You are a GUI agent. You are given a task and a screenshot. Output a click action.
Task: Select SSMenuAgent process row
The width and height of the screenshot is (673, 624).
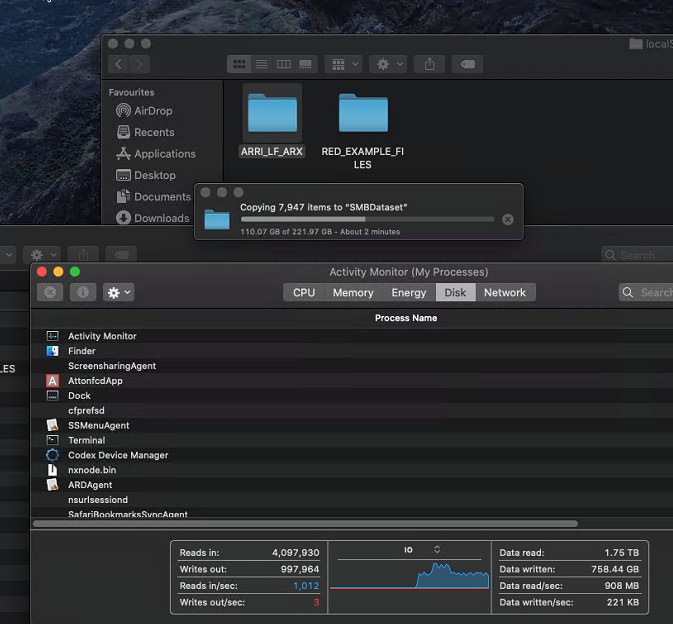click(x=352, y=425)
